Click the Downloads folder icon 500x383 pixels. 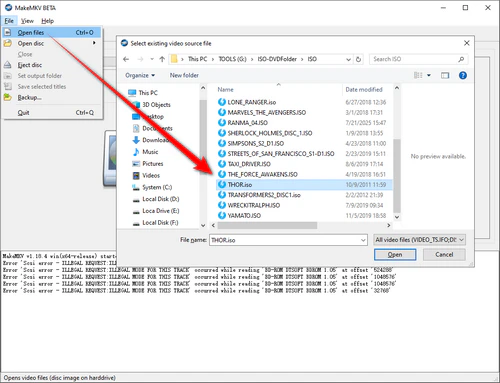click(136, 140)
